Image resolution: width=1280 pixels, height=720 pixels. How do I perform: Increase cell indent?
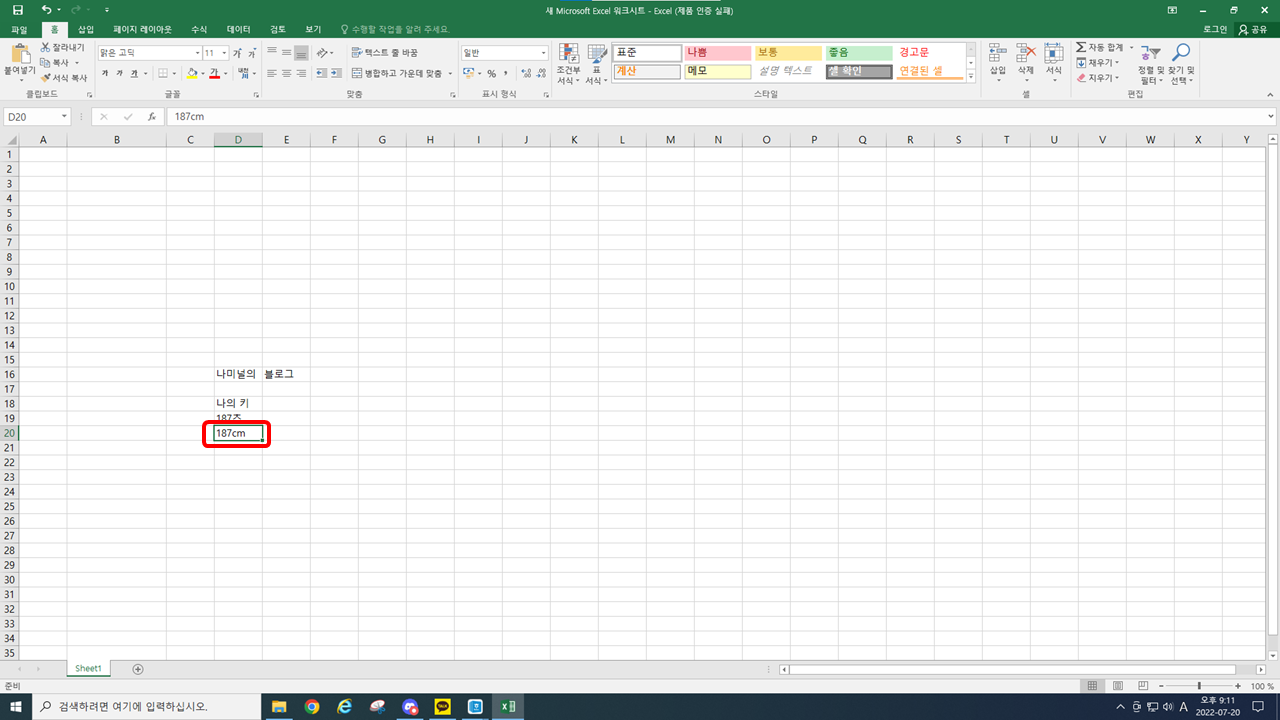(335, 73)
